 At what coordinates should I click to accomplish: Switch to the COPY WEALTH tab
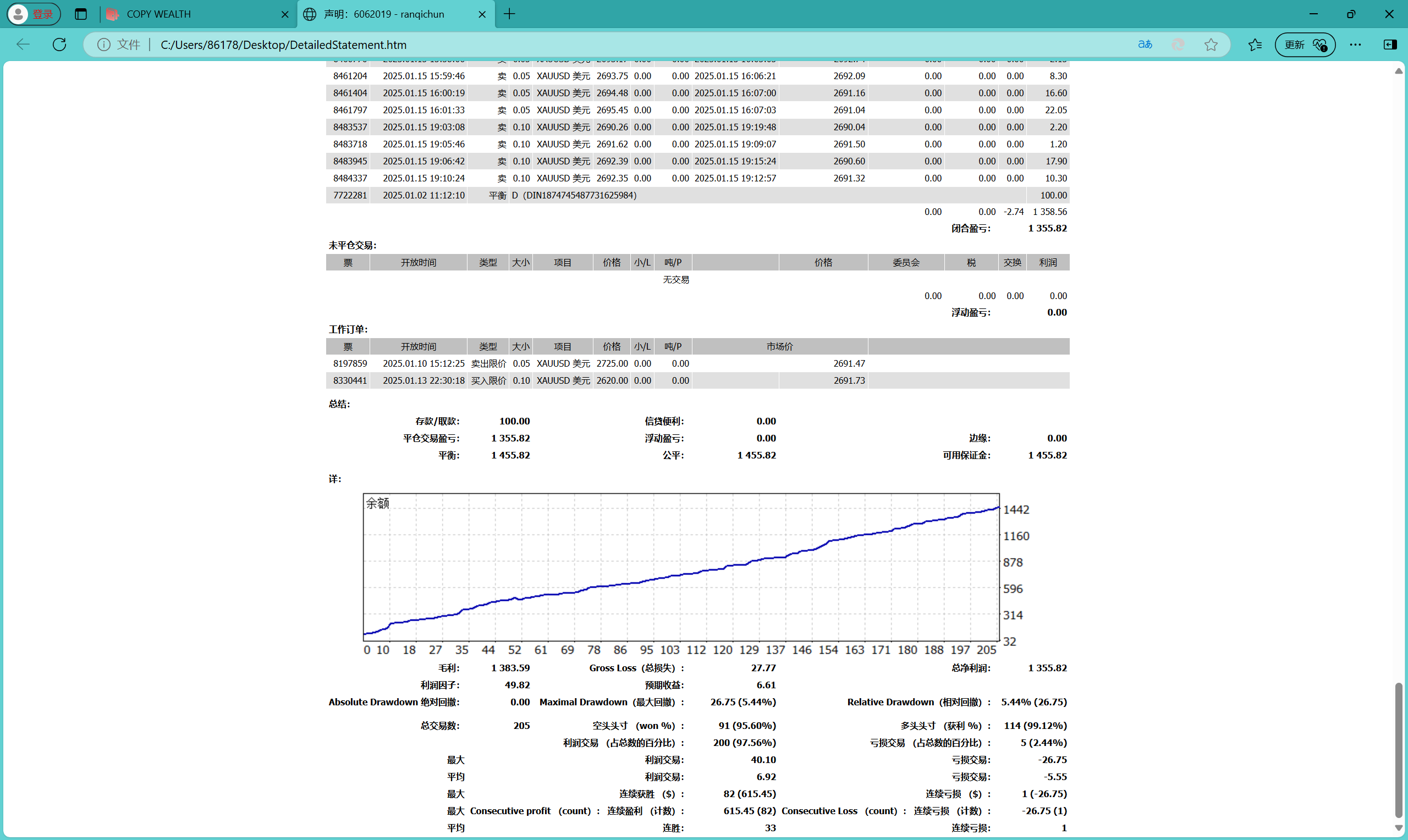pos(197,14)
